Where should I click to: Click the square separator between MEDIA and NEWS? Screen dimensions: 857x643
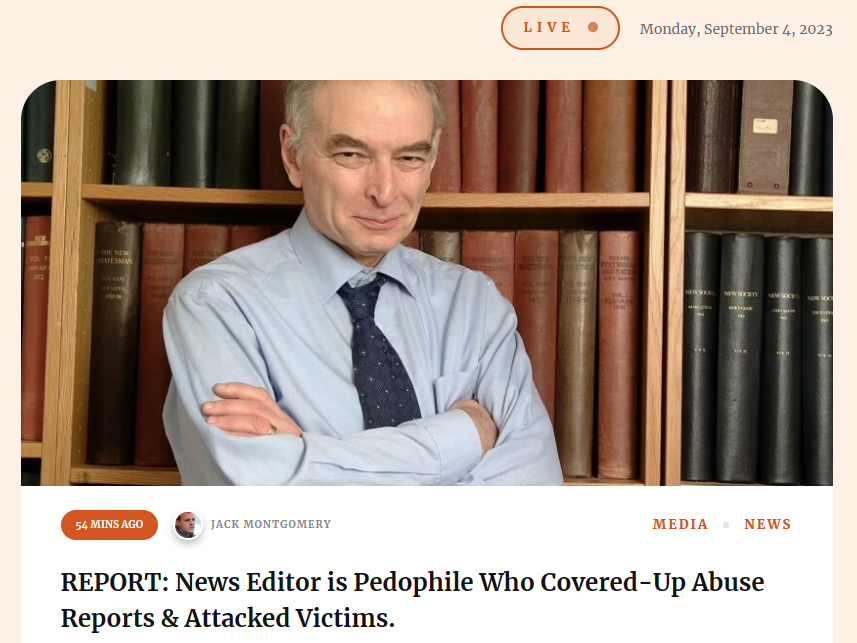click(726, 525)
